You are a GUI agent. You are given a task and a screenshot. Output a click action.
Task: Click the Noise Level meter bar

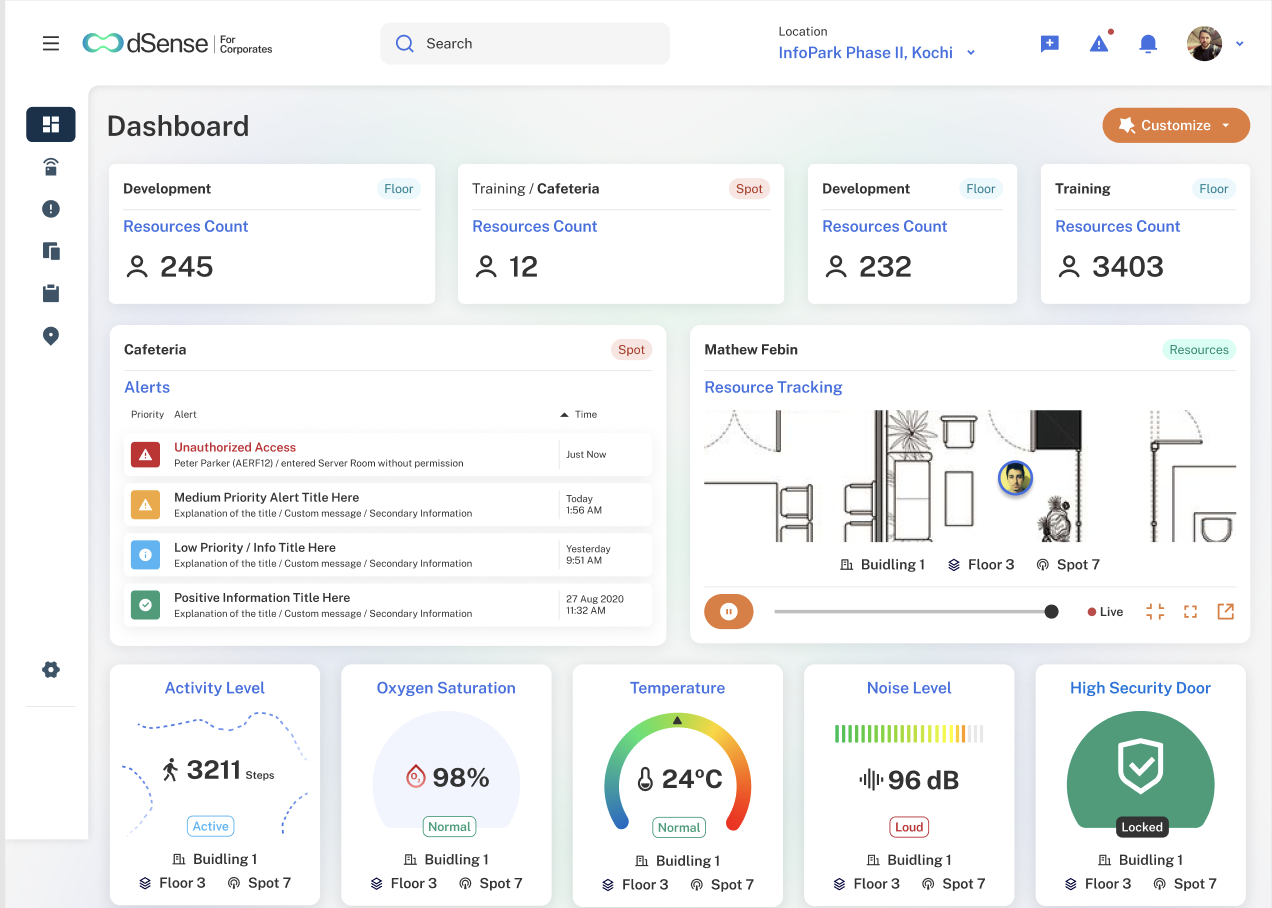tap(909, 734)
